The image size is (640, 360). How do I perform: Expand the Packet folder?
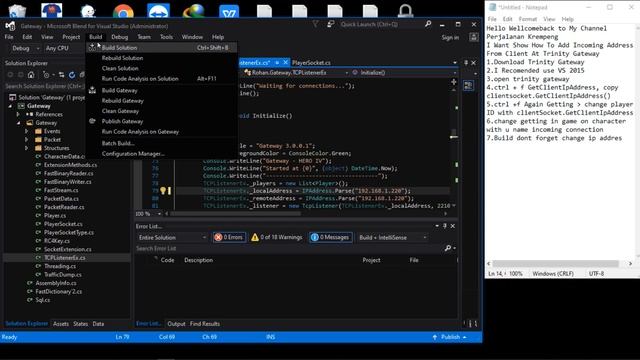(x=27, y=140)
